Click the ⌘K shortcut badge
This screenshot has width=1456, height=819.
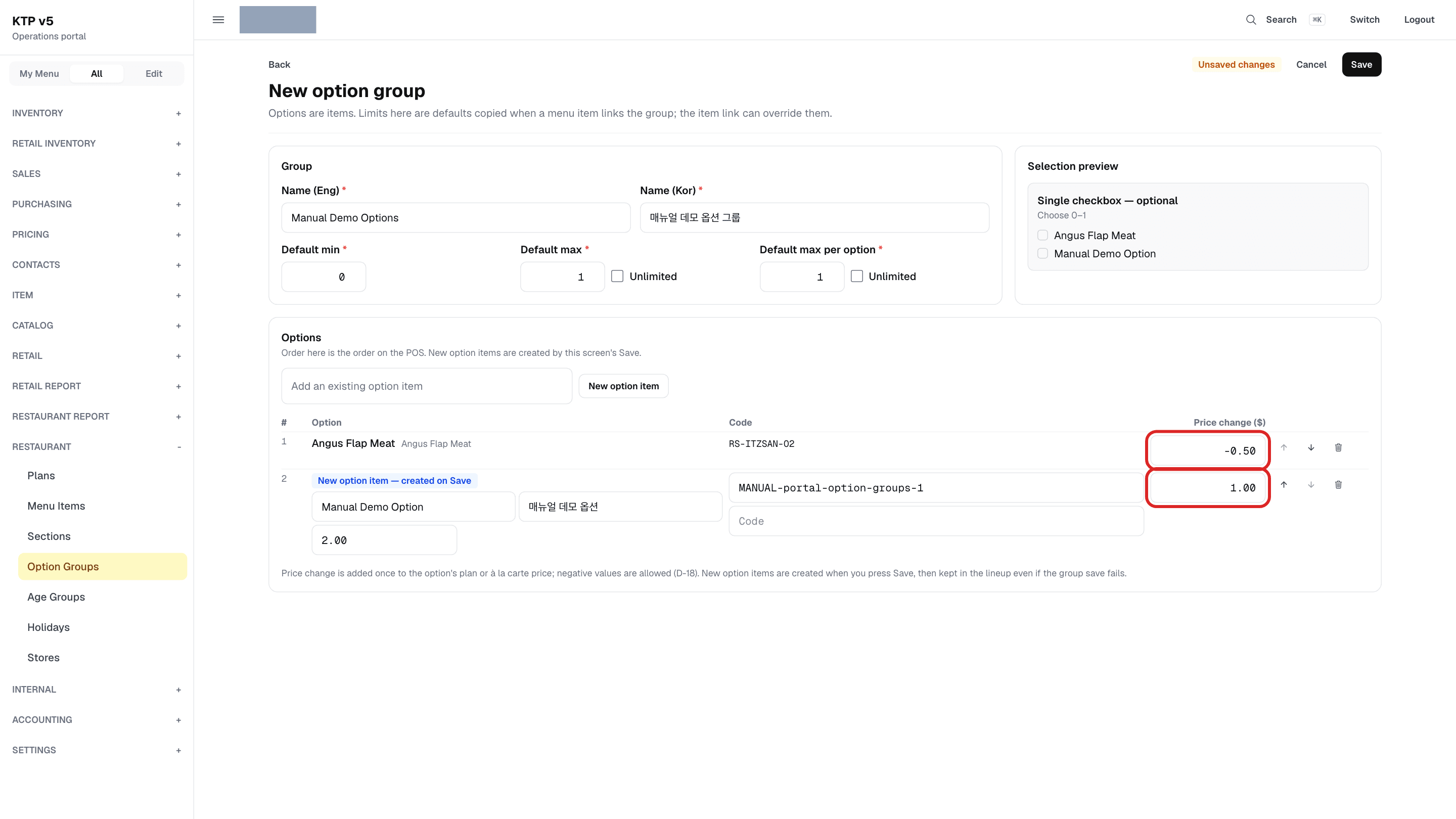(1317, 20)
